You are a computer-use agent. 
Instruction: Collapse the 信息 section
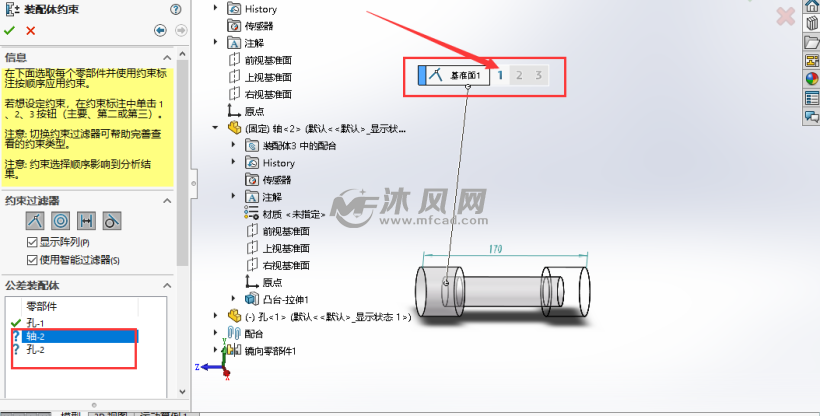pos(167,58)
